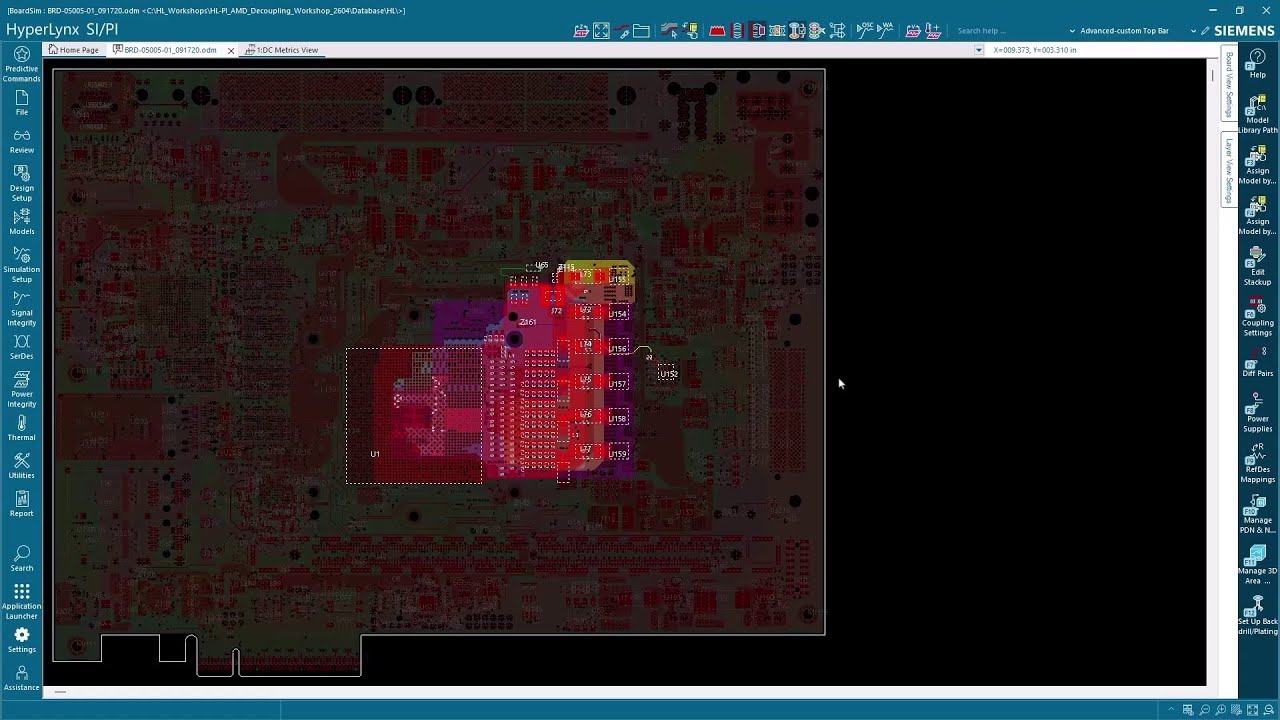Viewport: 1280px width, 720px height.
Task: Open the Model Library Path command
Action: coord(1257,115)
